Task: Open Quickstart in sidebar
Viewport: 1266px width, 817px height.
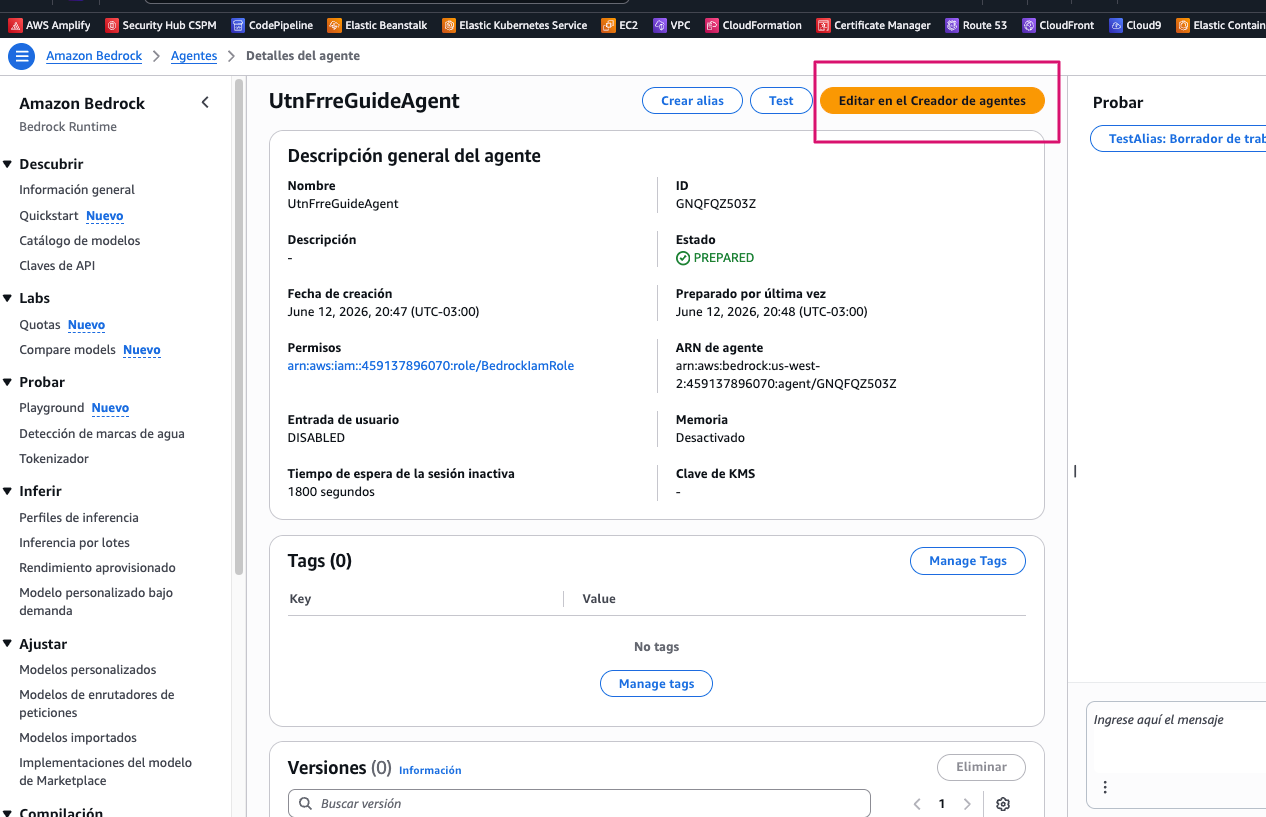Action: tap(51, 215)
